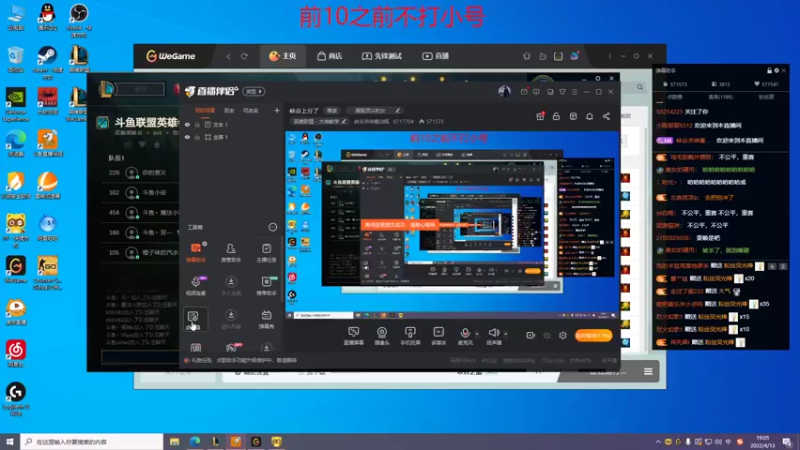Toggle visibility eye of 文本1 source

coord(187,124)
